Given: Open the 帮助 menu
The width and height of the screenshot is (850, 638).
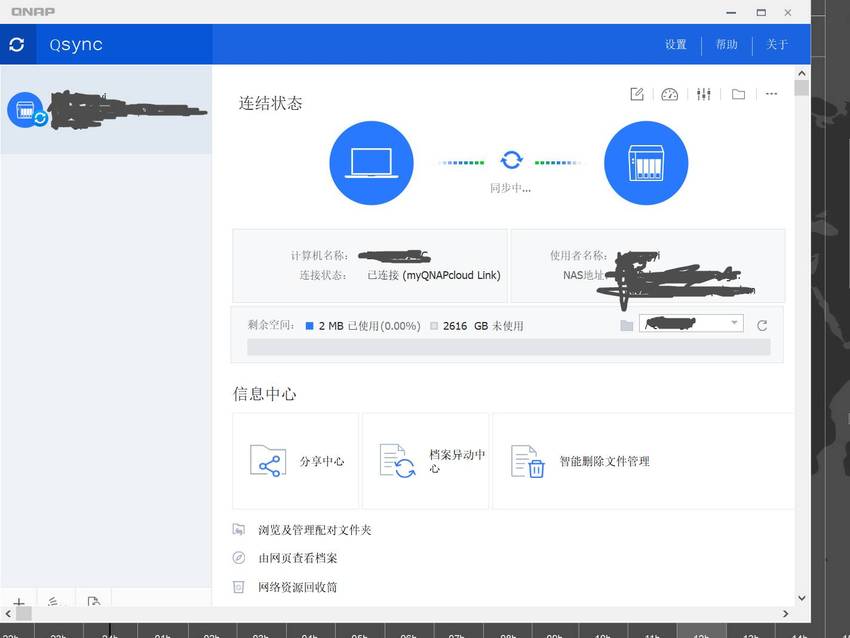Looking at the screenshot, I should (x=726, y=44).
